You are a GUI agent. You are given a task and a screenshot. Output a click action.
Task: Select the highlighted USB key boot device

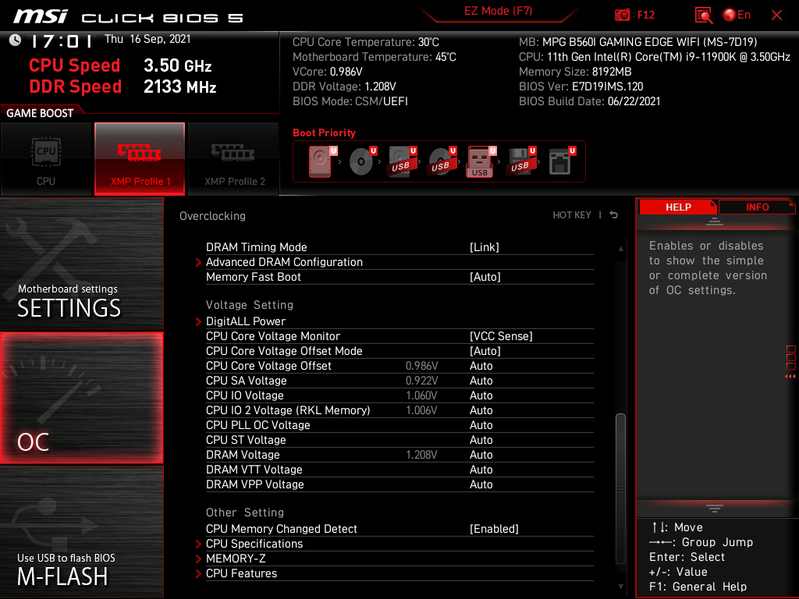coord(481,161)
